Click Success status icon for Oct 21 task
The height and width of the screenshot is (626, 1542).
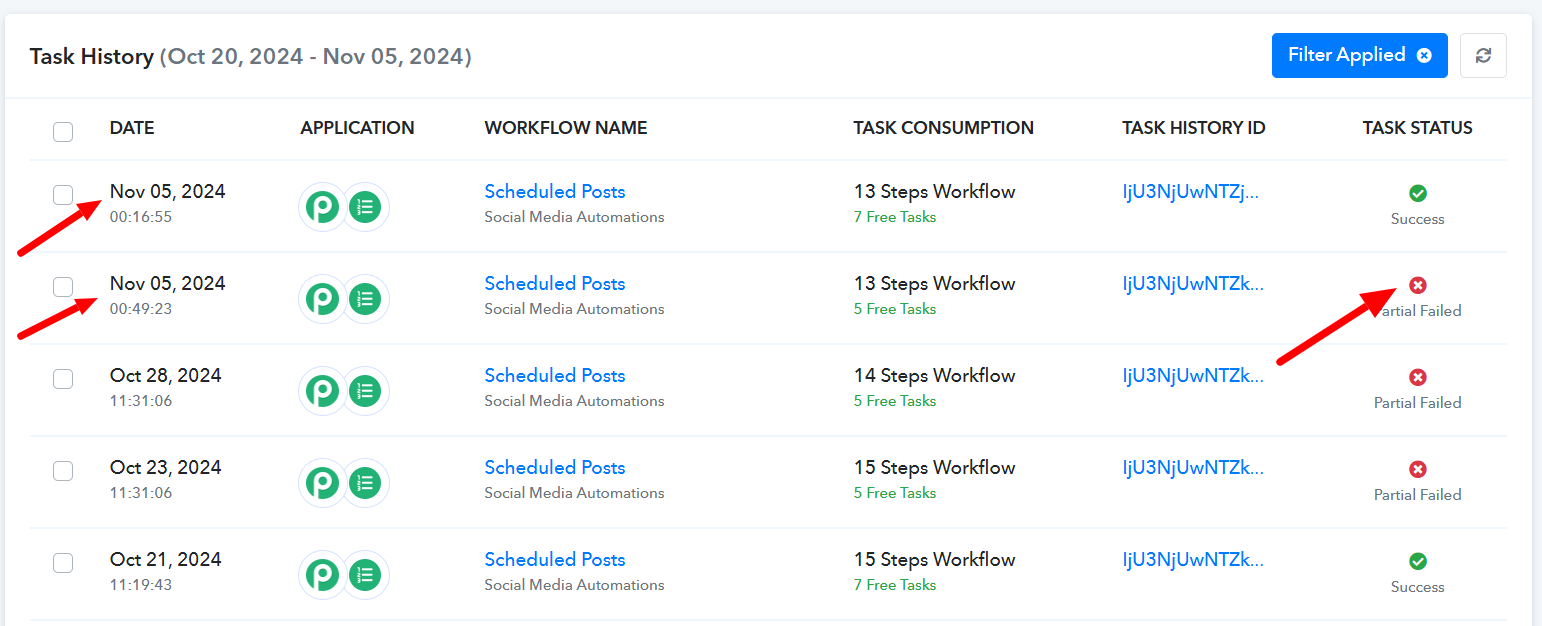coord(1417,561)
